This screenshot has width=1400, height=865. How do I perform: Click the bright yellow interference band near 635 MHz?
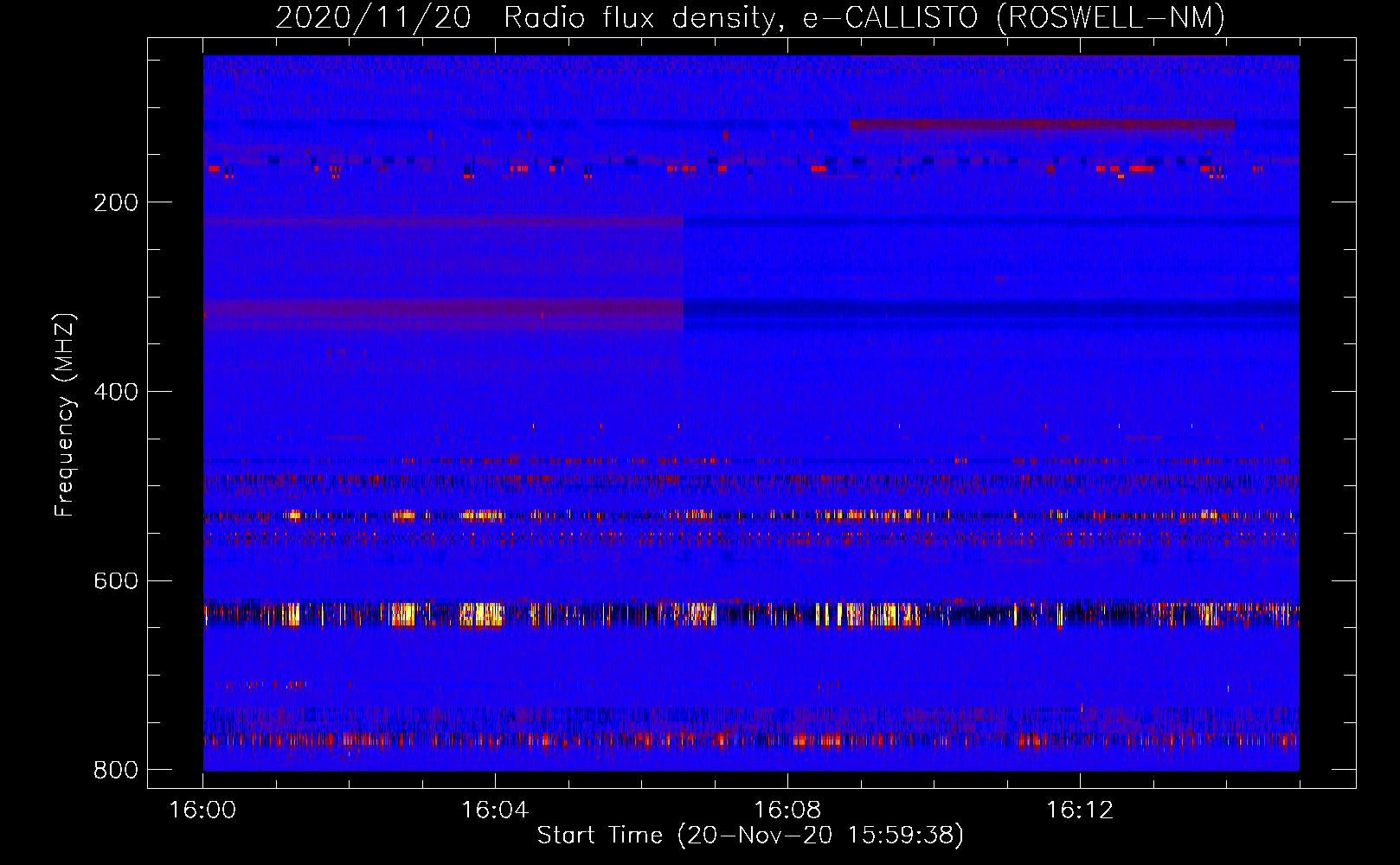click(x=751, y=613)
